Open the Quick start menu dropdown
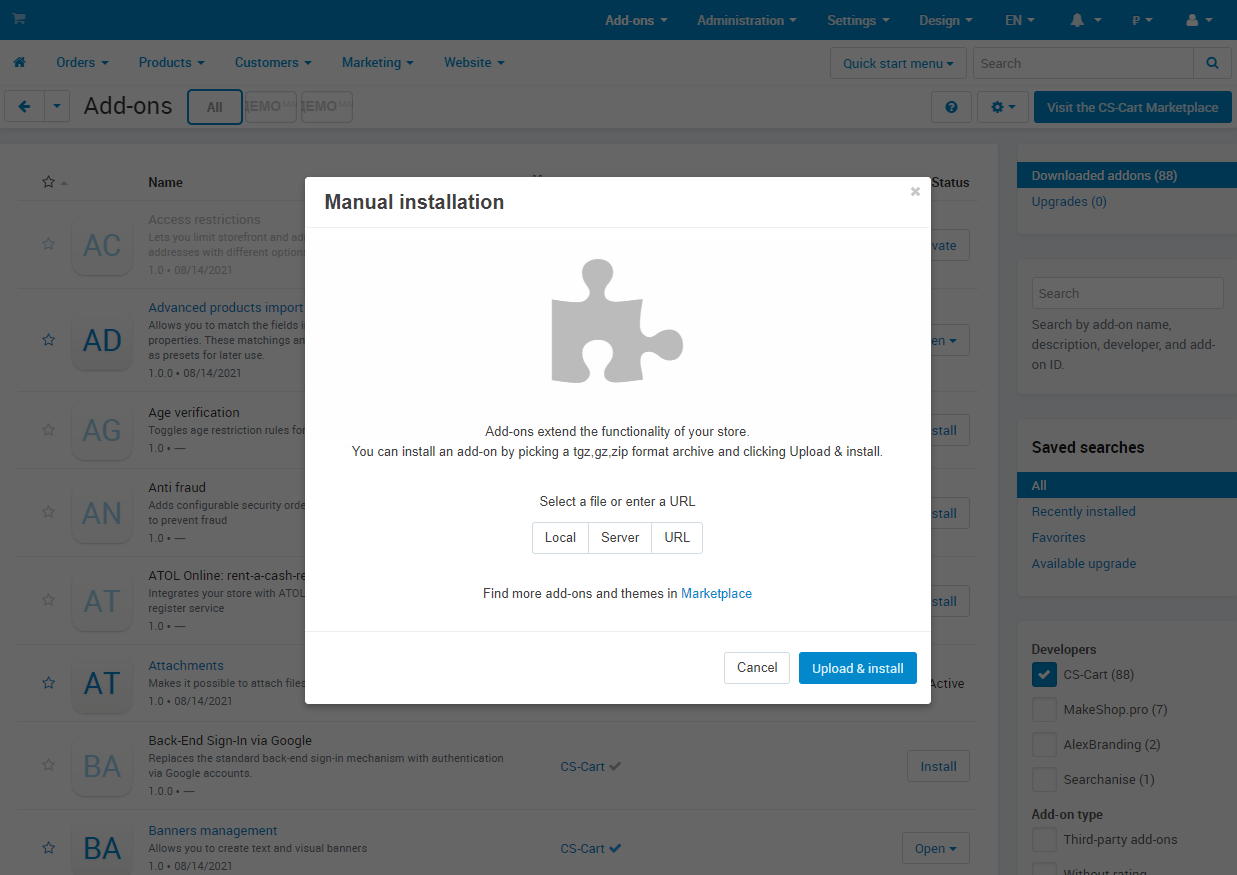This screenshot has width=1237, height=875. click(x=897, y=63)
